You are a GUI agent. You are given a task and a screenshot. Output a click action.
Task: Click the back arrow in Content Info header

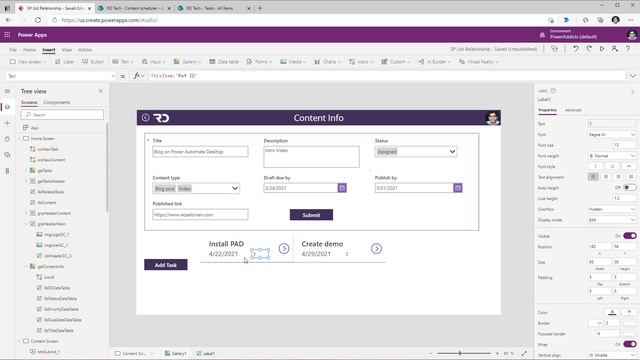point(145,118)
